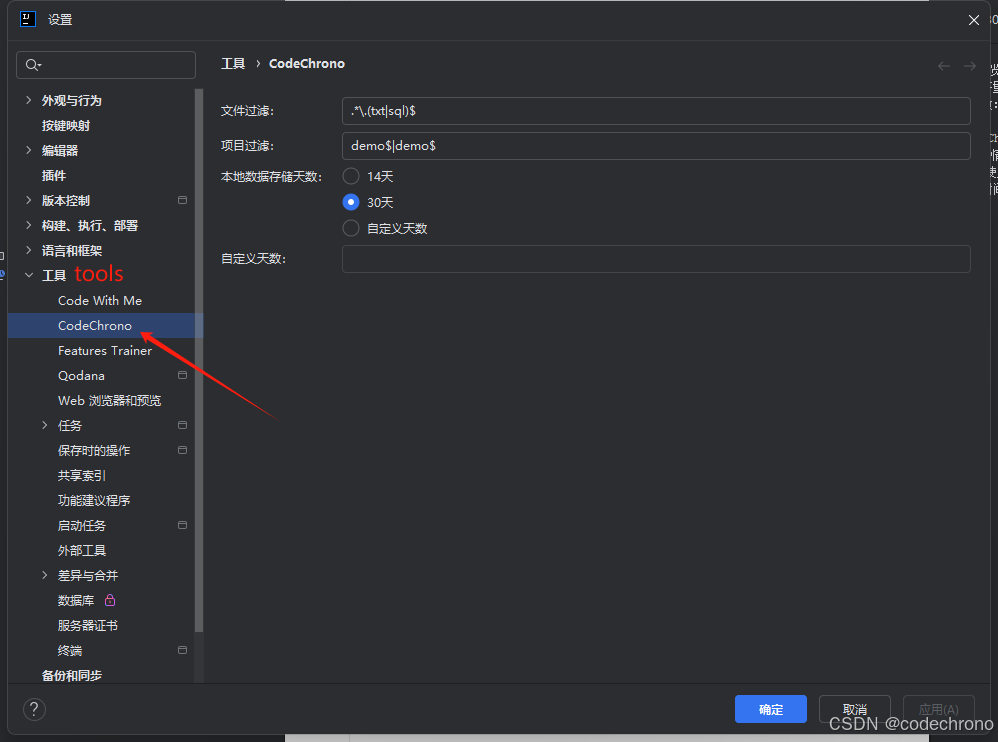Viewport: 998px width, 742px height.
Task: Expand the 差异与合并 subtree chevron
Action: (45, 575)
